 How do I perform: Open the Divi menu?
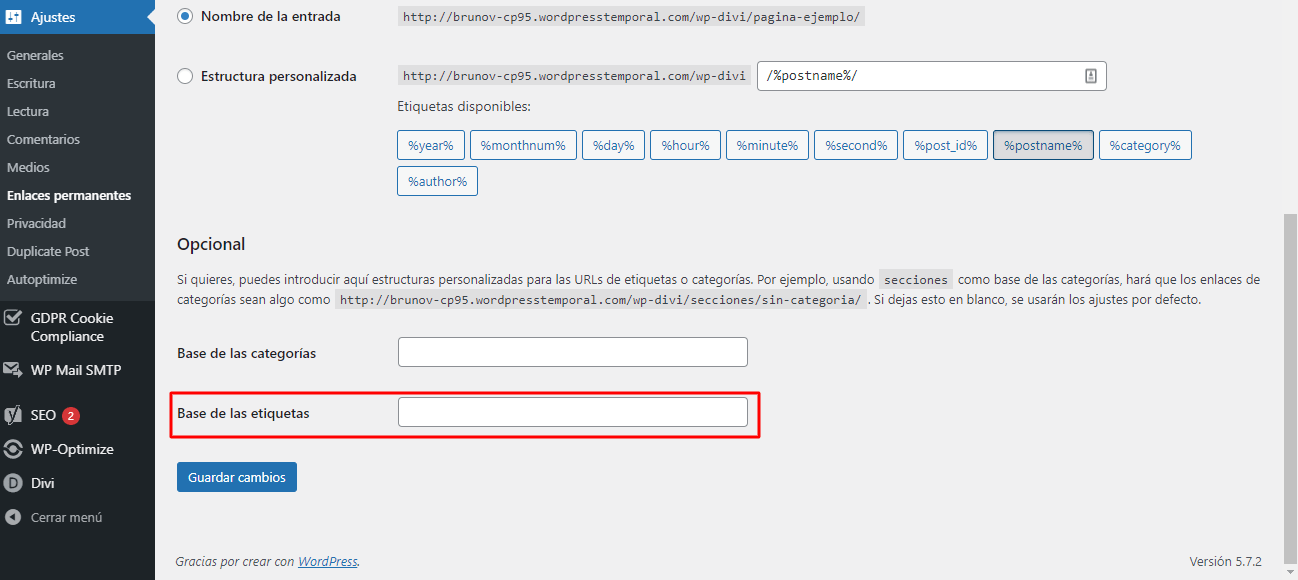tap(77, 483)
